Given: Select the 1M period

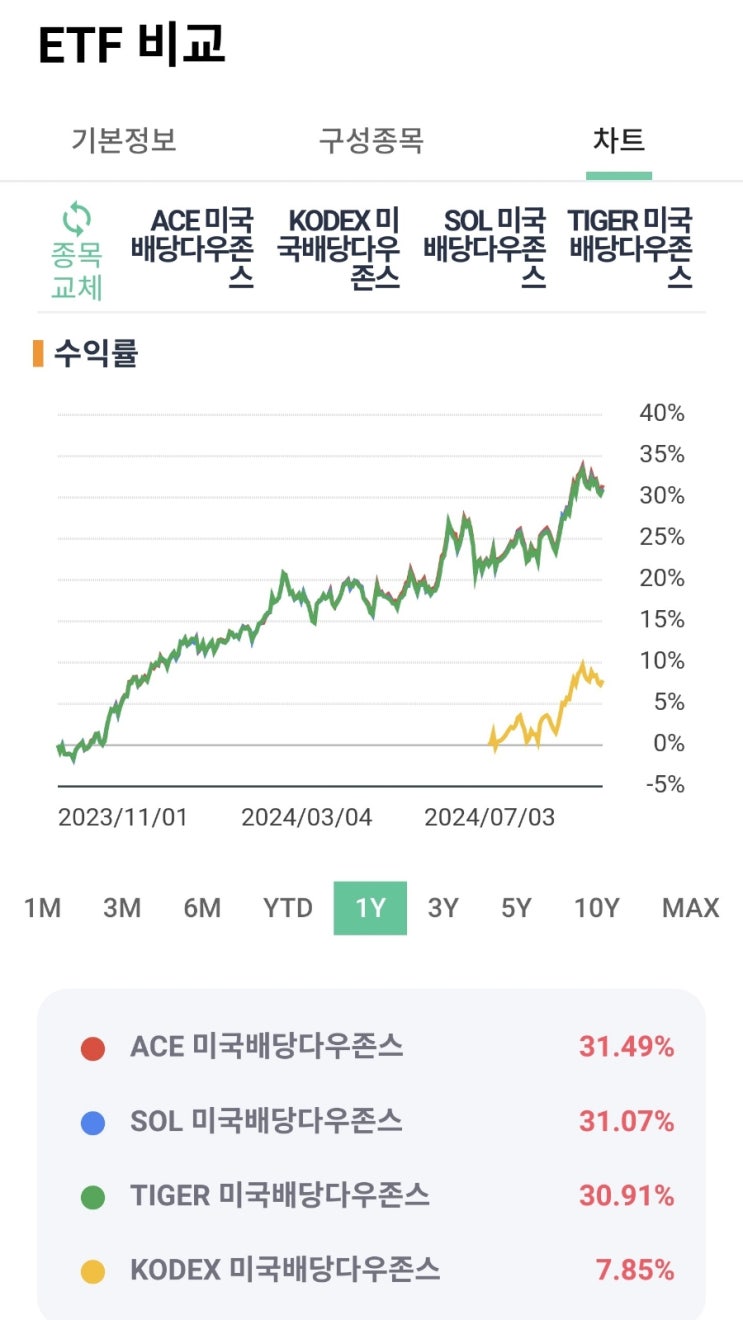Looking at the screenshot, I should 42,908.
